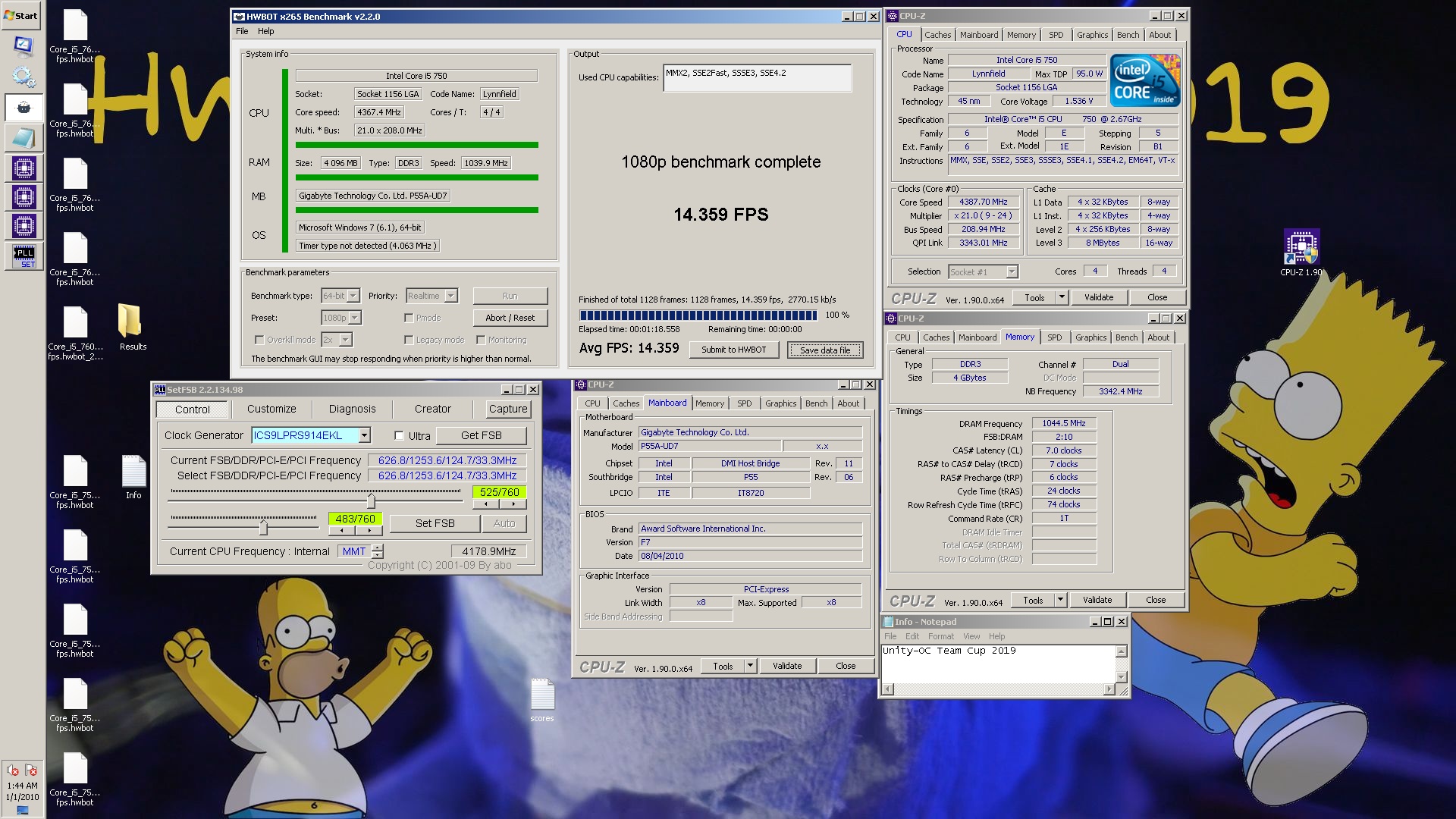Toggle the Legacy mode checkbox

(x=409, y=340)
